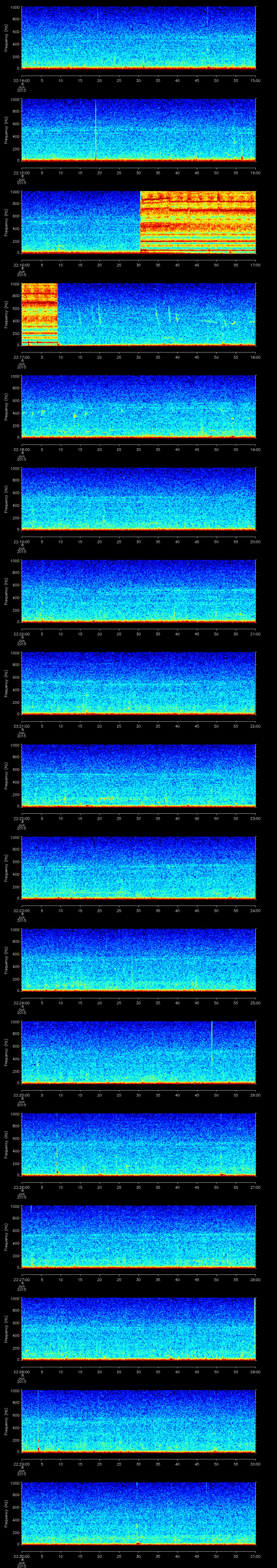Open the 22:19:00 spectrogram panel
This screenshot has height=1568, width=277.
point(139,499)
